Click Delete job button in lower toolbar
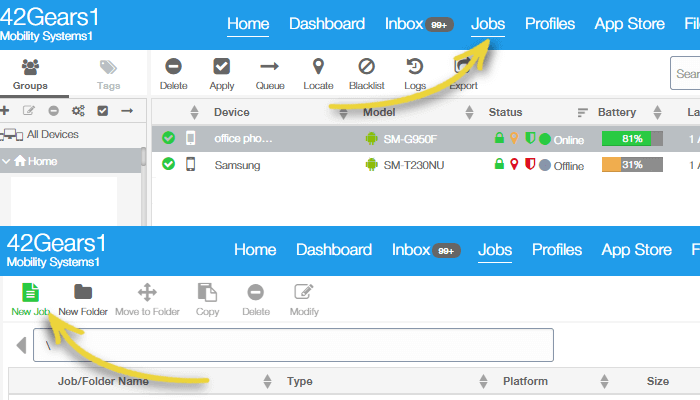This screenshot has width=700, height=400. click(256, 300)
